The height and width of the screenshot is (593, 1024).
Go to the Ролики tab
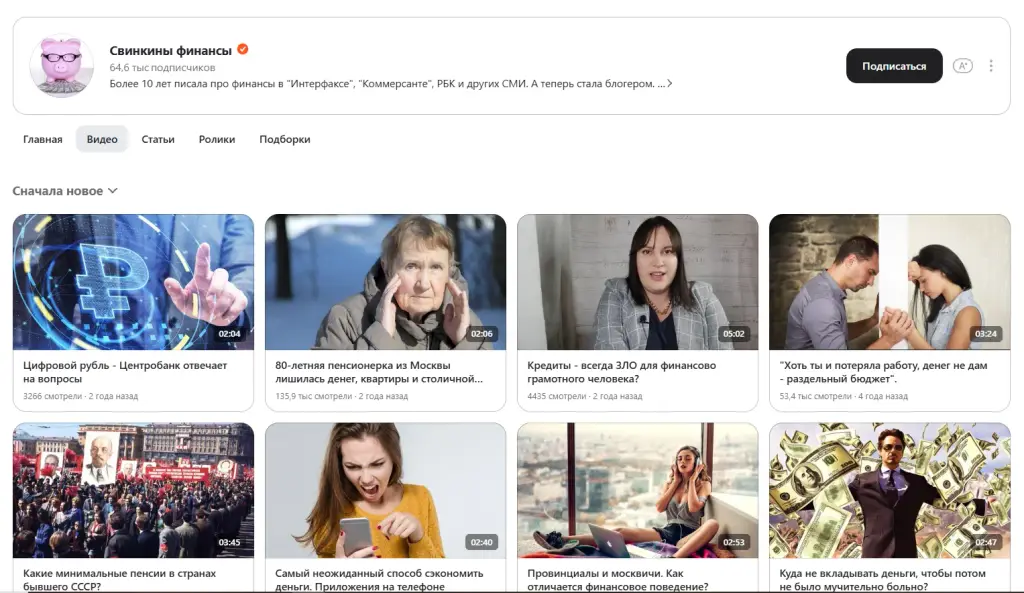[x=217, y=139]
